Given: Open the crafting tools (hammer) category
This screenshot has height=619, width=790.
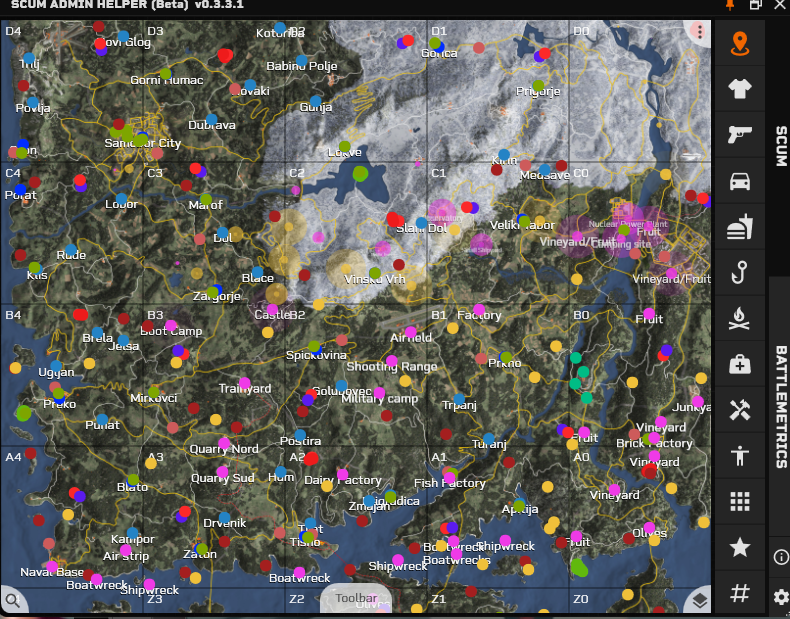Looking at the screenshot, I should click(x=740, y=410).
